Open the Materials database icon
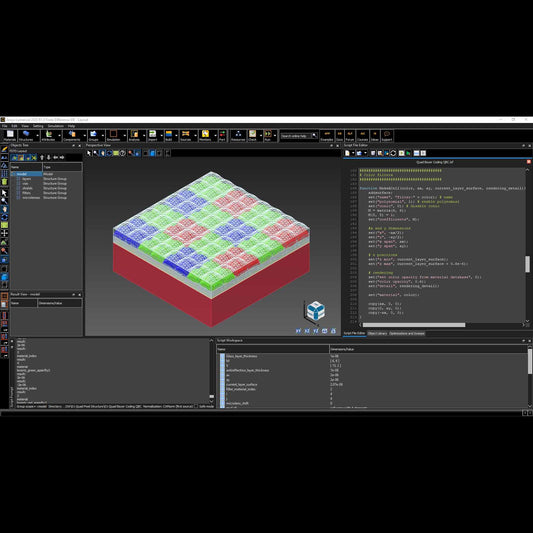 [10, 135]
